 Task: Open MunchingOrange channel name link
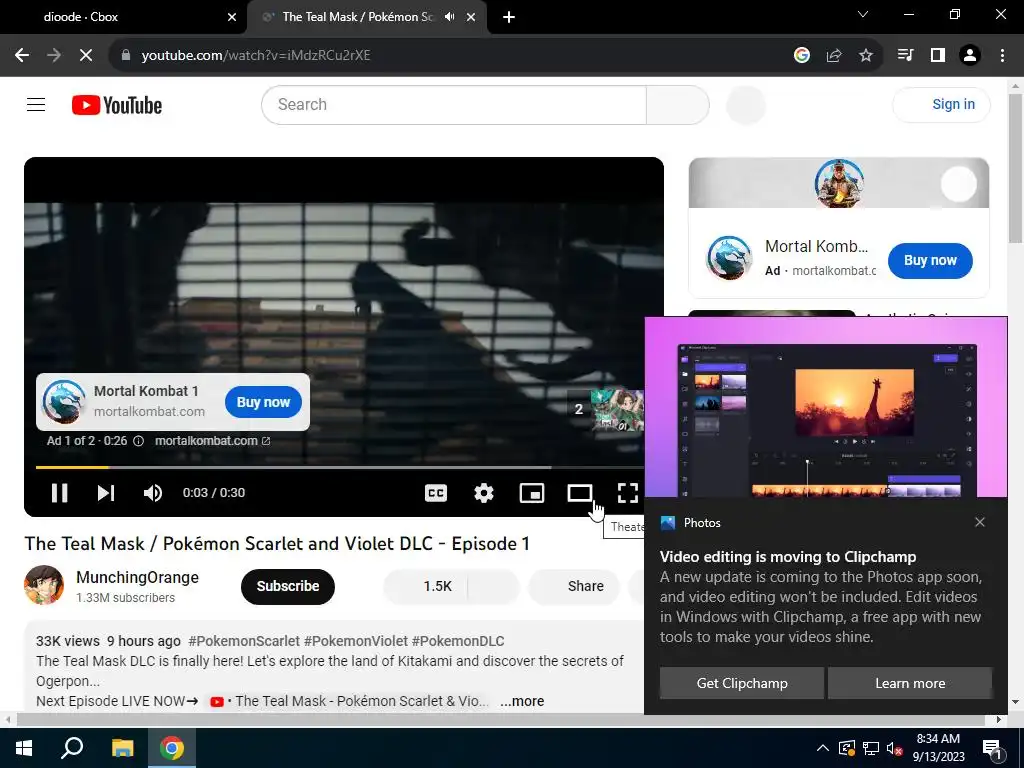(x=138, y=577)
